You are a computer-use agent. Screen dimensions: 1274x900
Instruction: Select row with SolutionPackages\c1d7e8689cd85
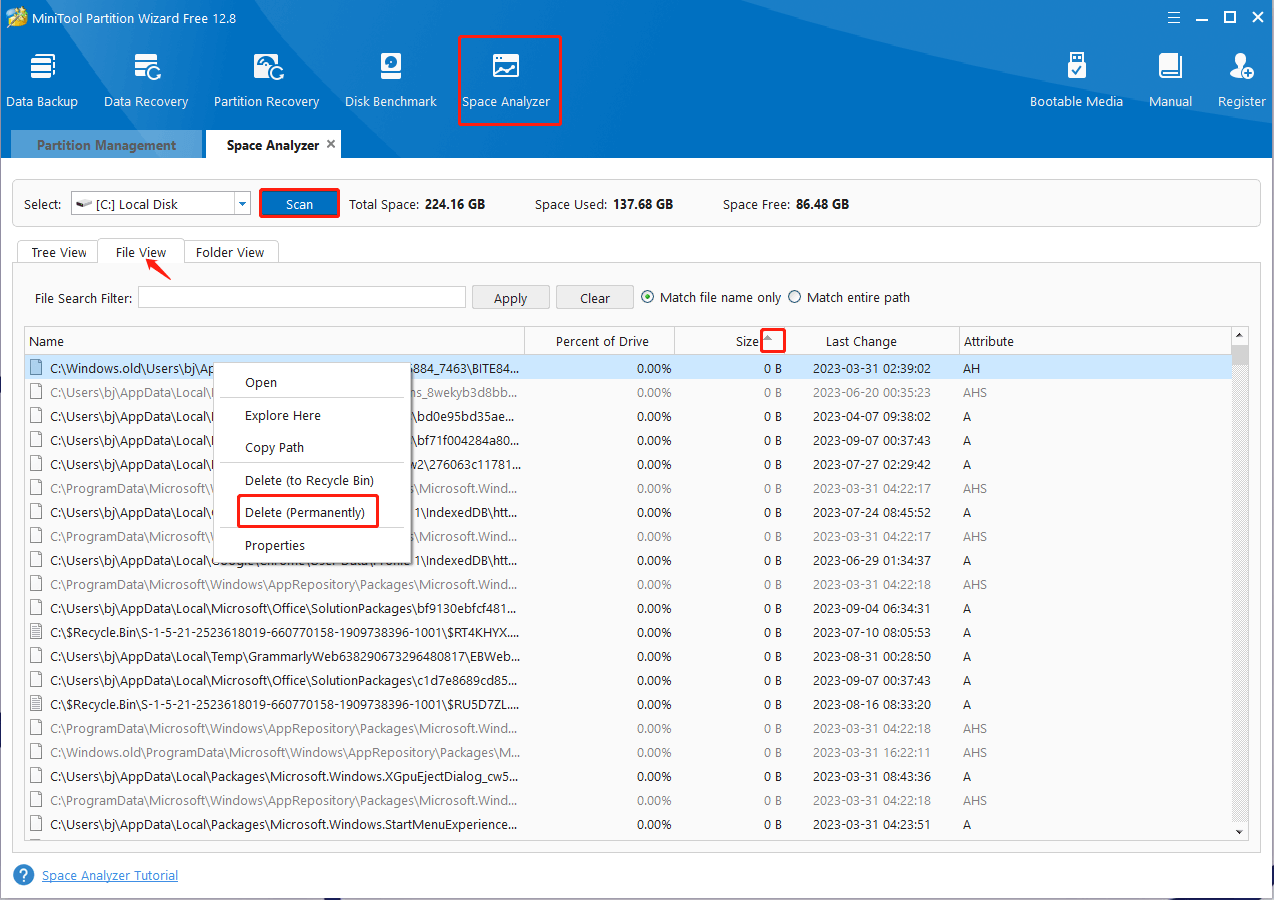[628, 680]
